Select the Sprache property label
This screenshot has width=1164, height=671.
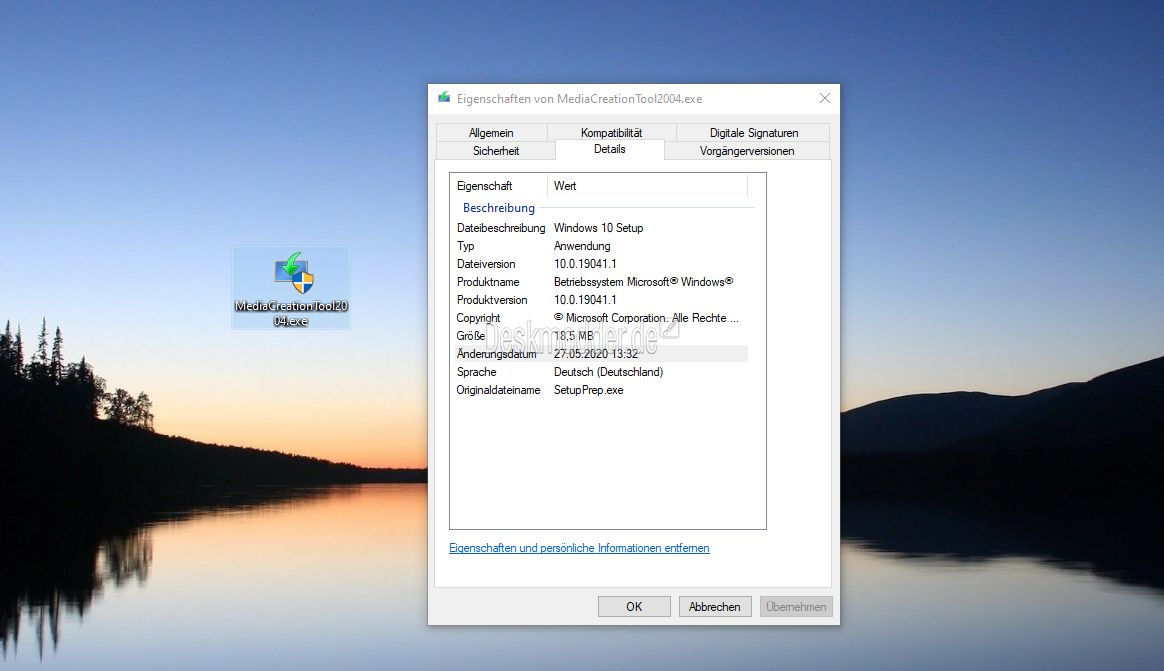[x=477, y=372]
